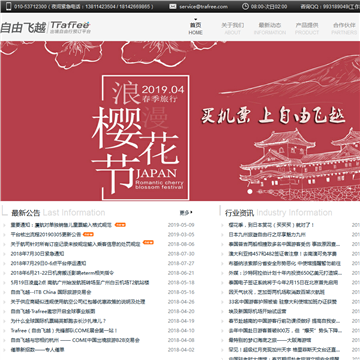Open the 20190305 更新公告 notice
The height and width of the screenshot is (360, 360).
(46, 235)
